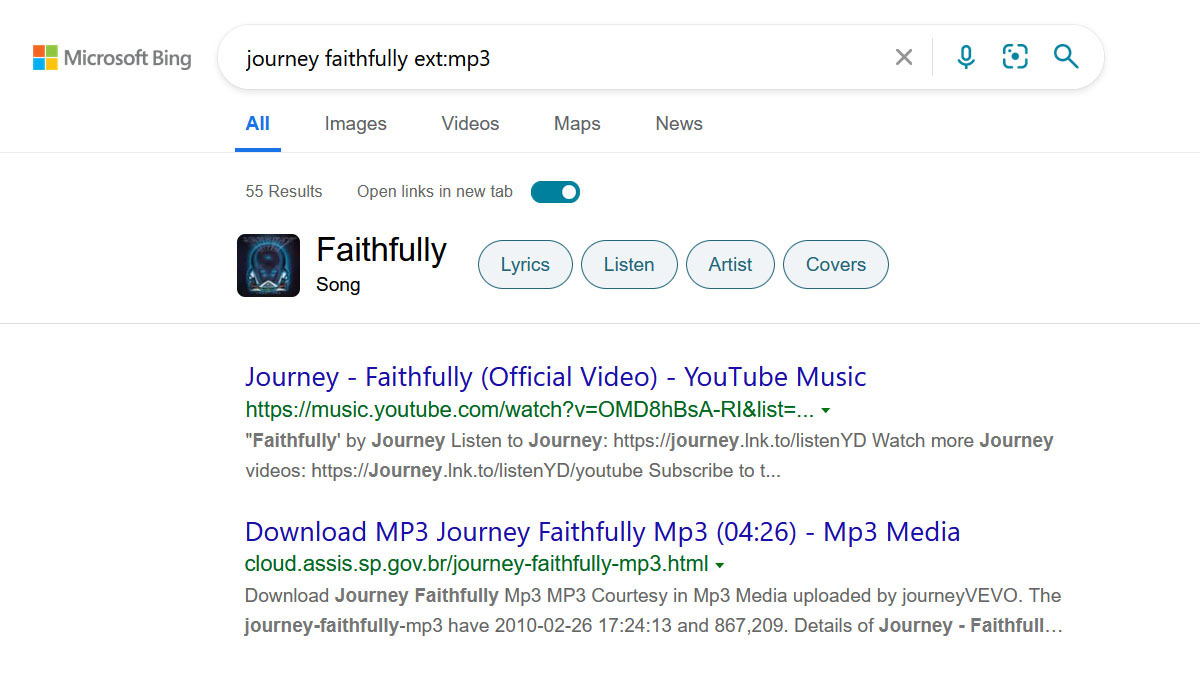Switch to the Images tab
The width and height of the screenshot is (1200, 687).
[x=355, y=124]
